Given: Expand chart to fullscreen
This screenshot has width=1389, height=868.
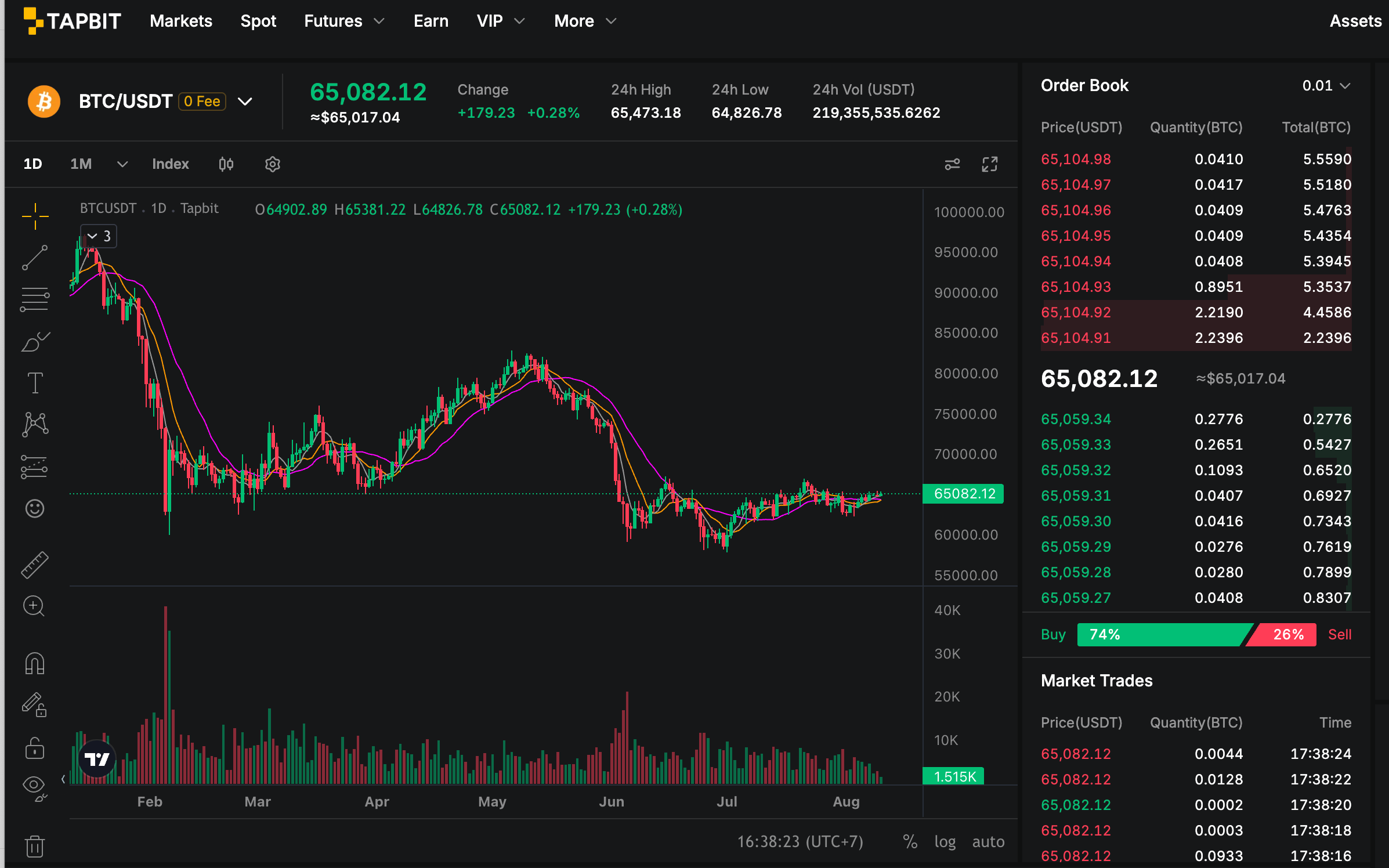Looking at the screenshot, I should point(990,164).
